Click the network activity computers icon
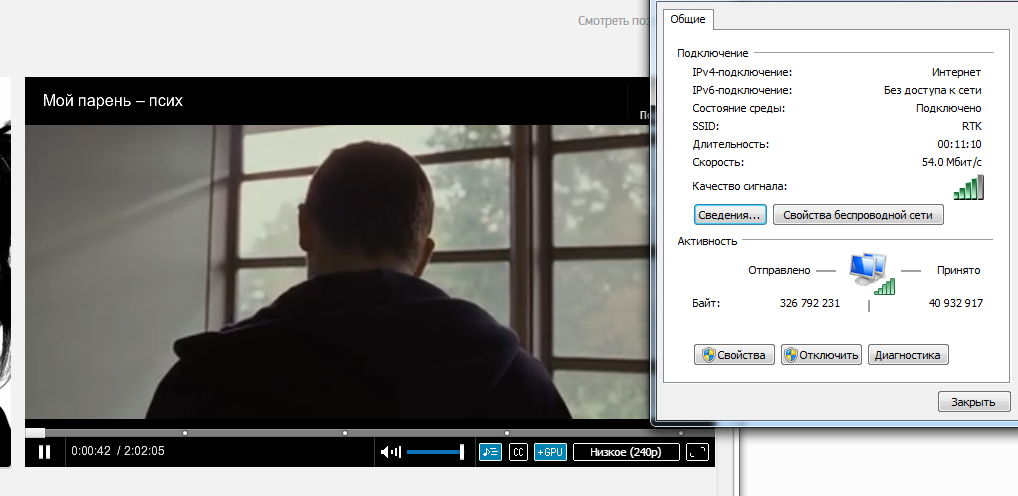This screenshot has width=1018, height=496. (871, 273)
